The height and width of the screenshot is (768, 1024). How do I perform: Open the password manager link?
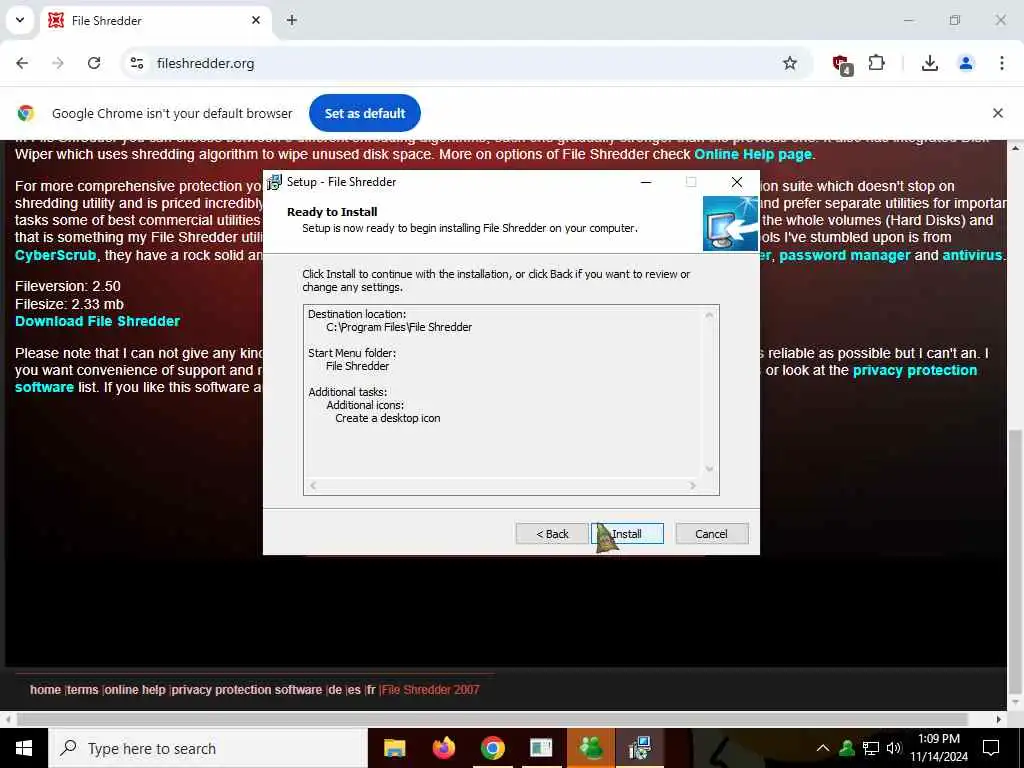point(844,255)
